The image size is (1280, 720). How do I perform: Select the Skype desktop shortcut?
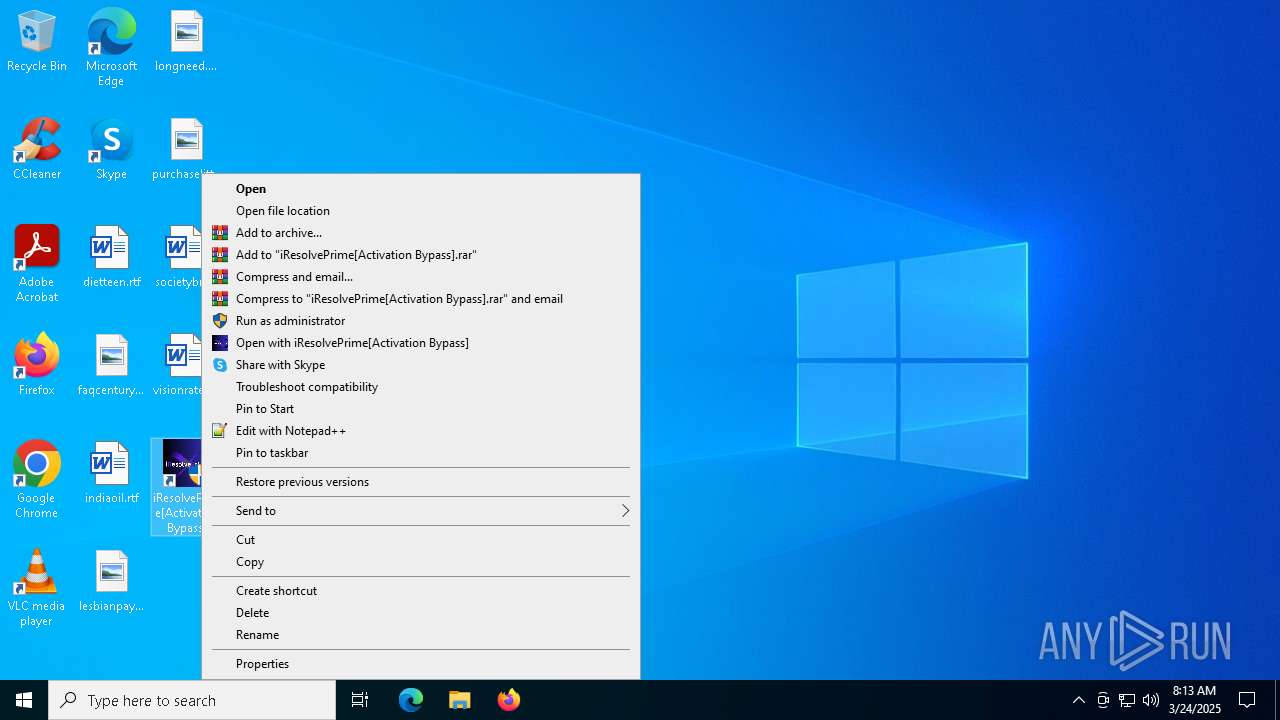click(111, 150)
